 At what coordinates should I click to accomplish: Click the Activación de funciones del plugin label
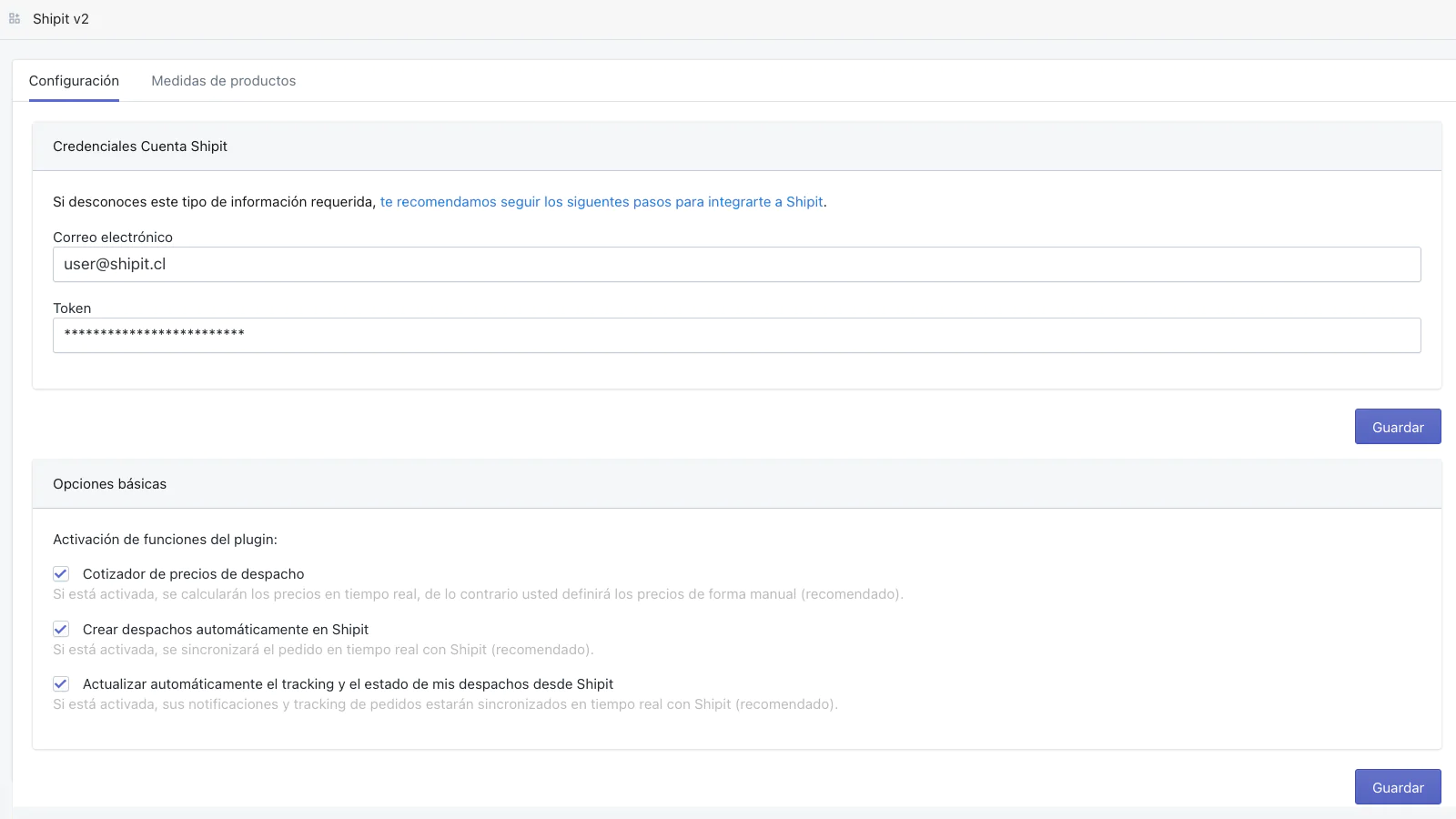(165, 540)
